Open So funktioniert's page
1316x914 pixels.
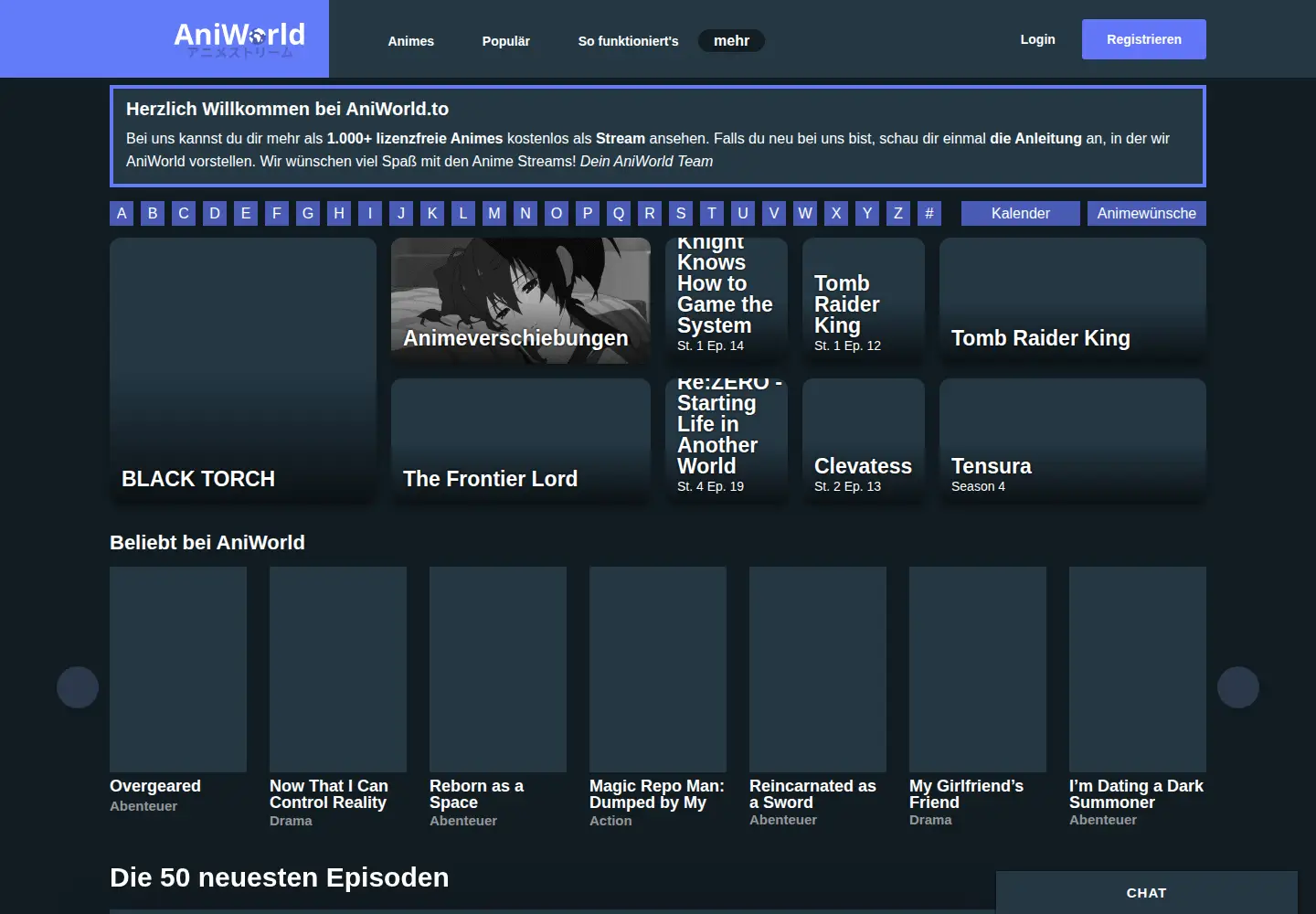point(629,41)
